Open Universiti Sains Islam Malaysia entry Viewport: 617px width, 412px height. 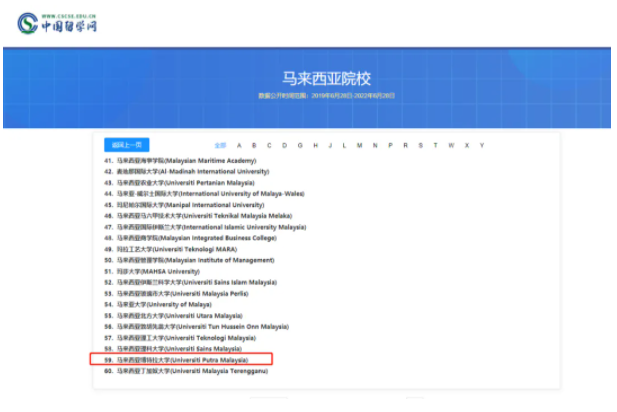(190, 282)
